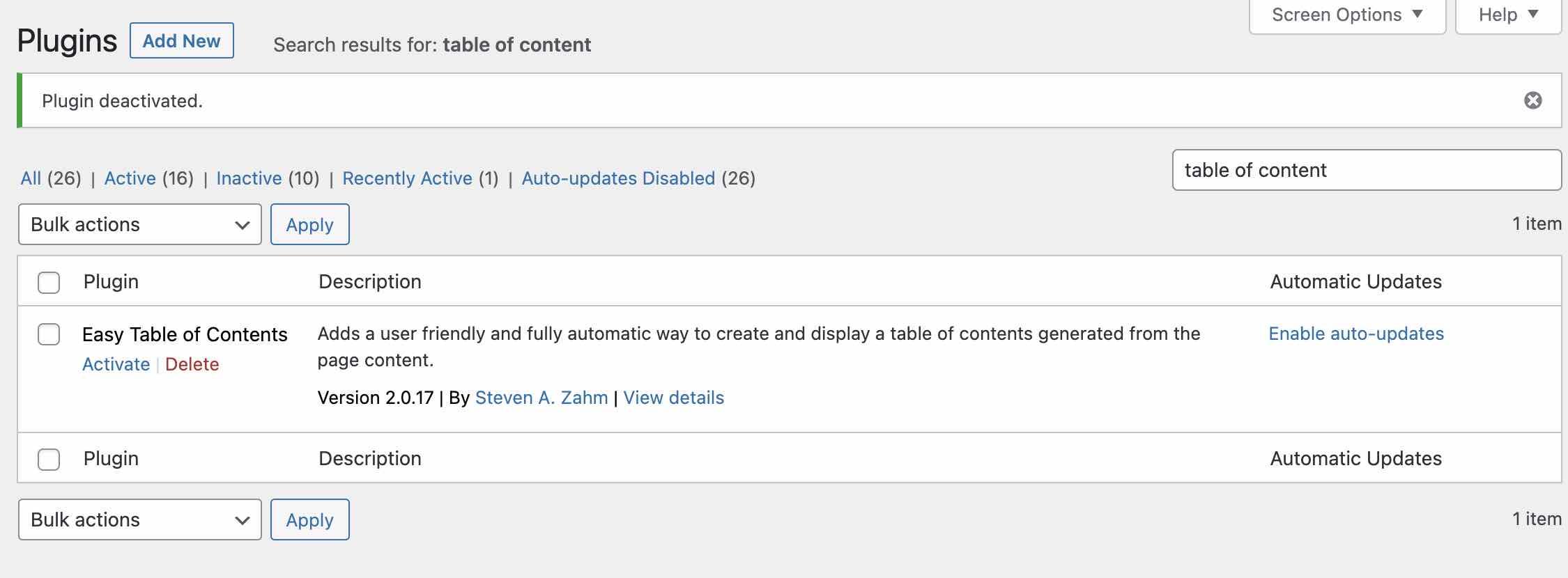Focus the plugin search input field
The height and width of the screenshot is (578, 1568).
click(1367, 170)
